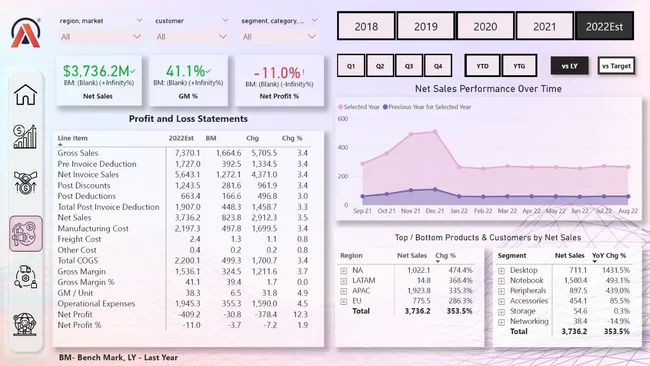650x366 pixels.
Task: Collapse the customer slicer header chevron
Action: tap(225, 20)
